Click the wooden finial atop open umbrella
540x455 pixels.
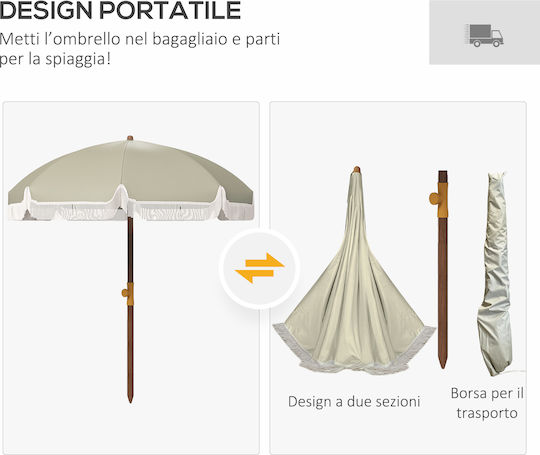coord(130,138)
